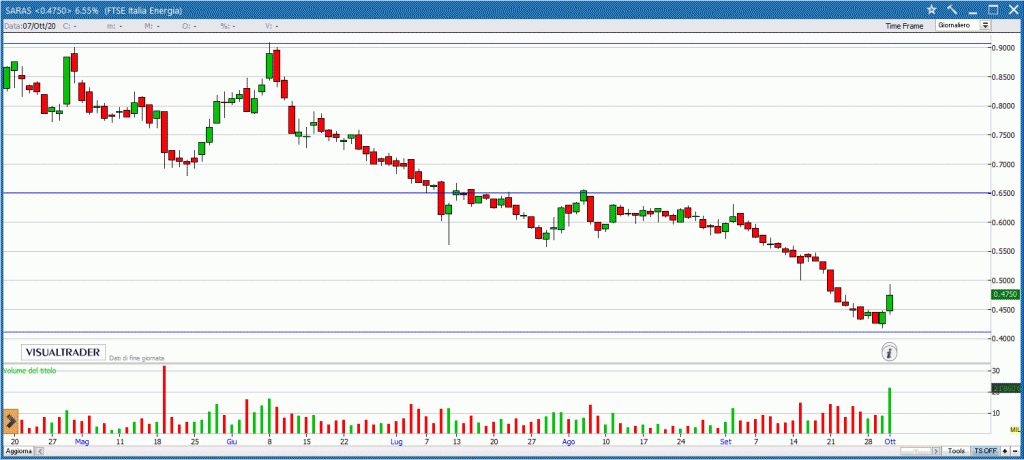This screenshot has width=1024, height=460.
Task: Click the Aggiorna button
Action: (18, 451)
